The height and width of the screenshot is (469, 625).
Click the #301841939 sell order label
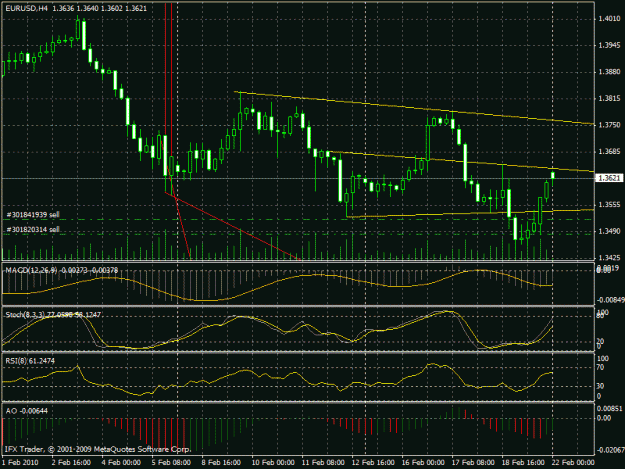click(x=33, y=215)
